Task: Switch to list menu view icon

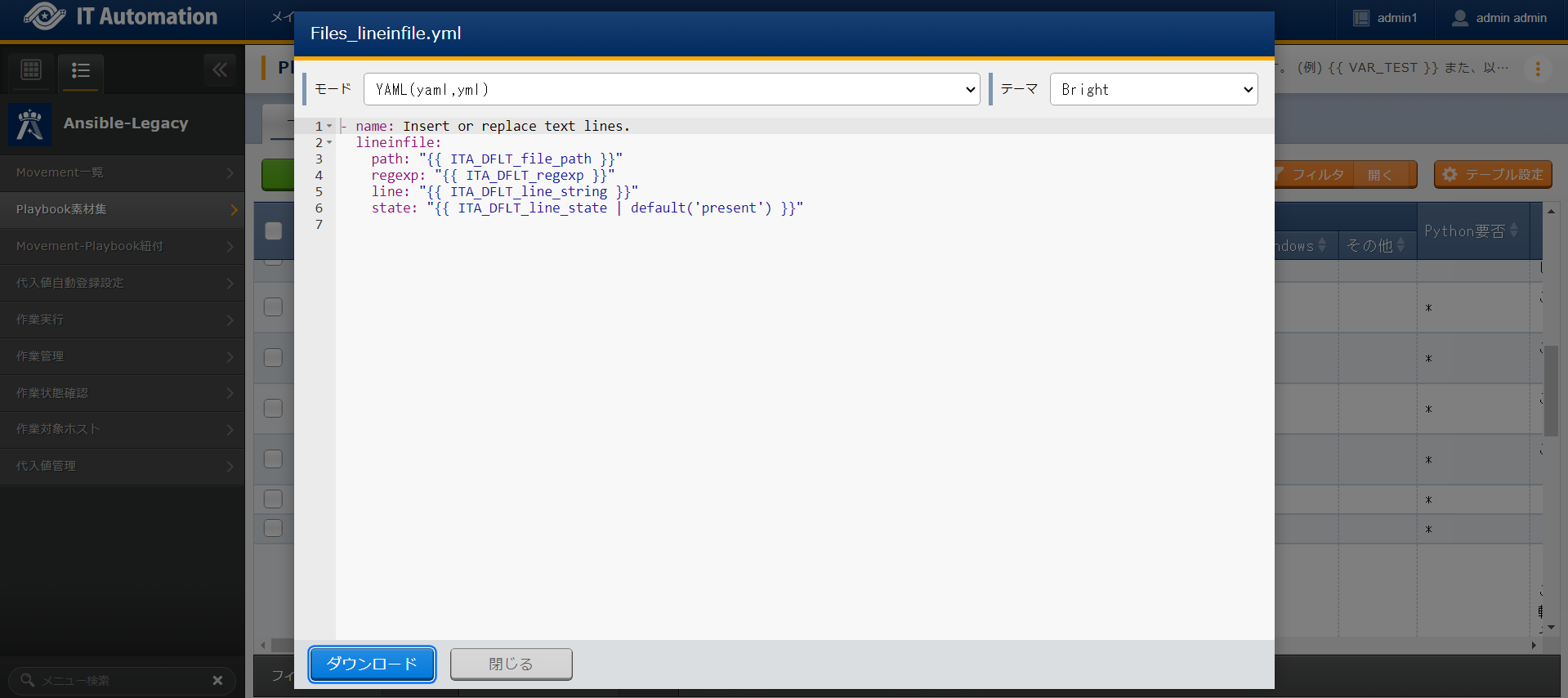Action: click(x=80, y=70)
